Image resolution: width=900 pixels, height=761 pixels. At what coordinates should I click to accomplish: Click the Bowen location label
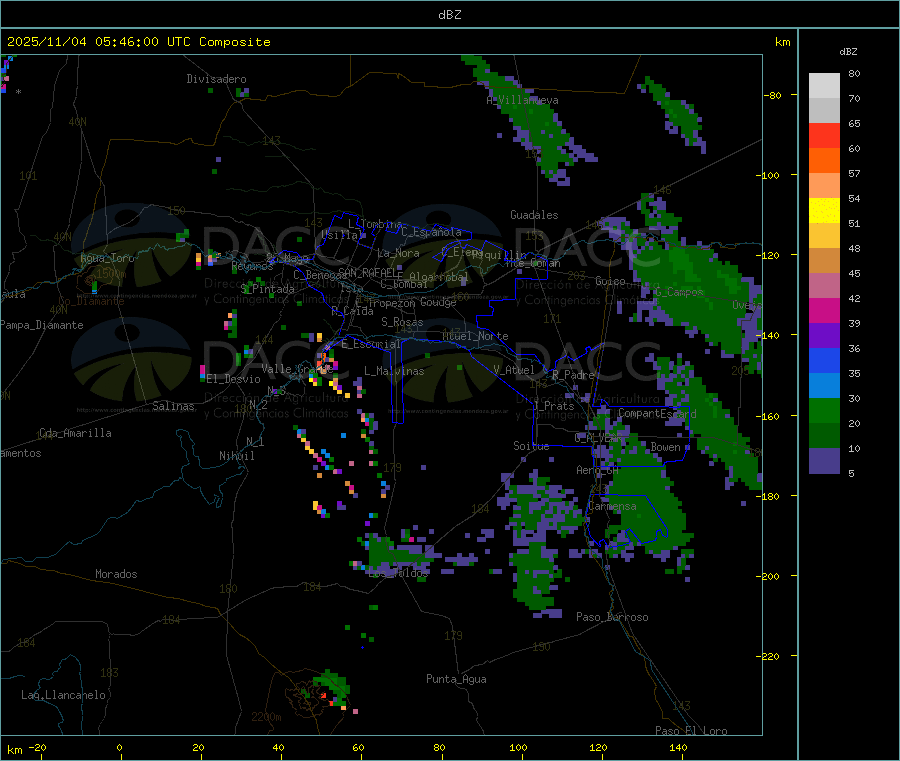click(666, 447)
